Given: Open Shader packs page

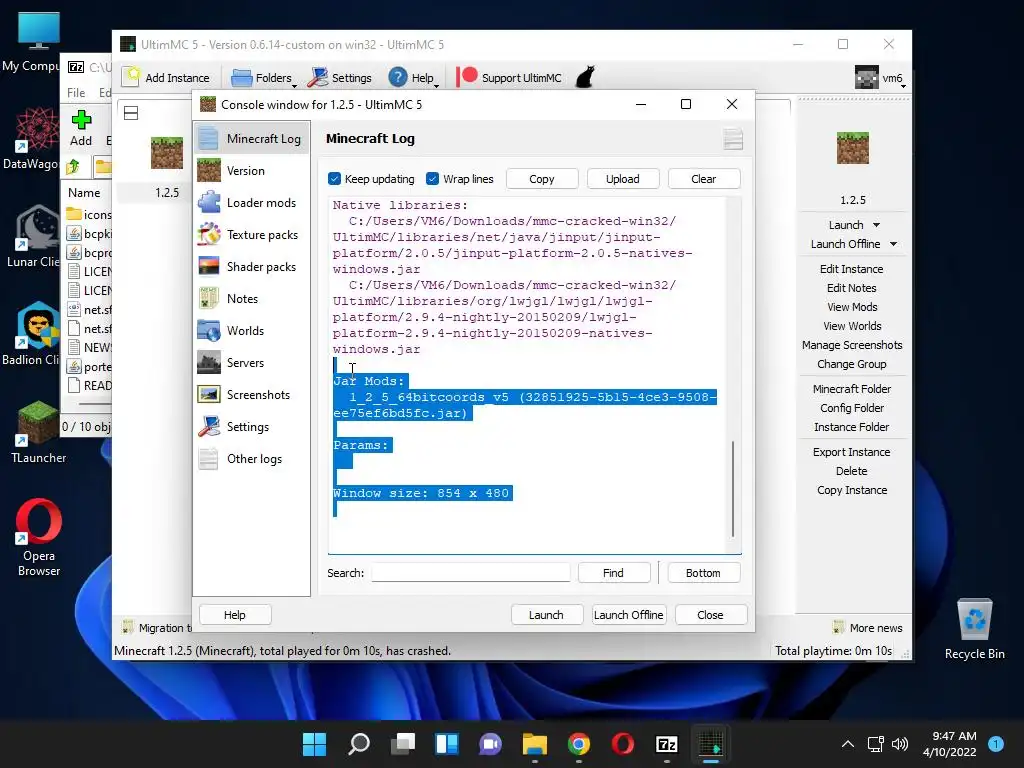Looking at the screenshot, I should pyautogui.click(x=251, y=266).
